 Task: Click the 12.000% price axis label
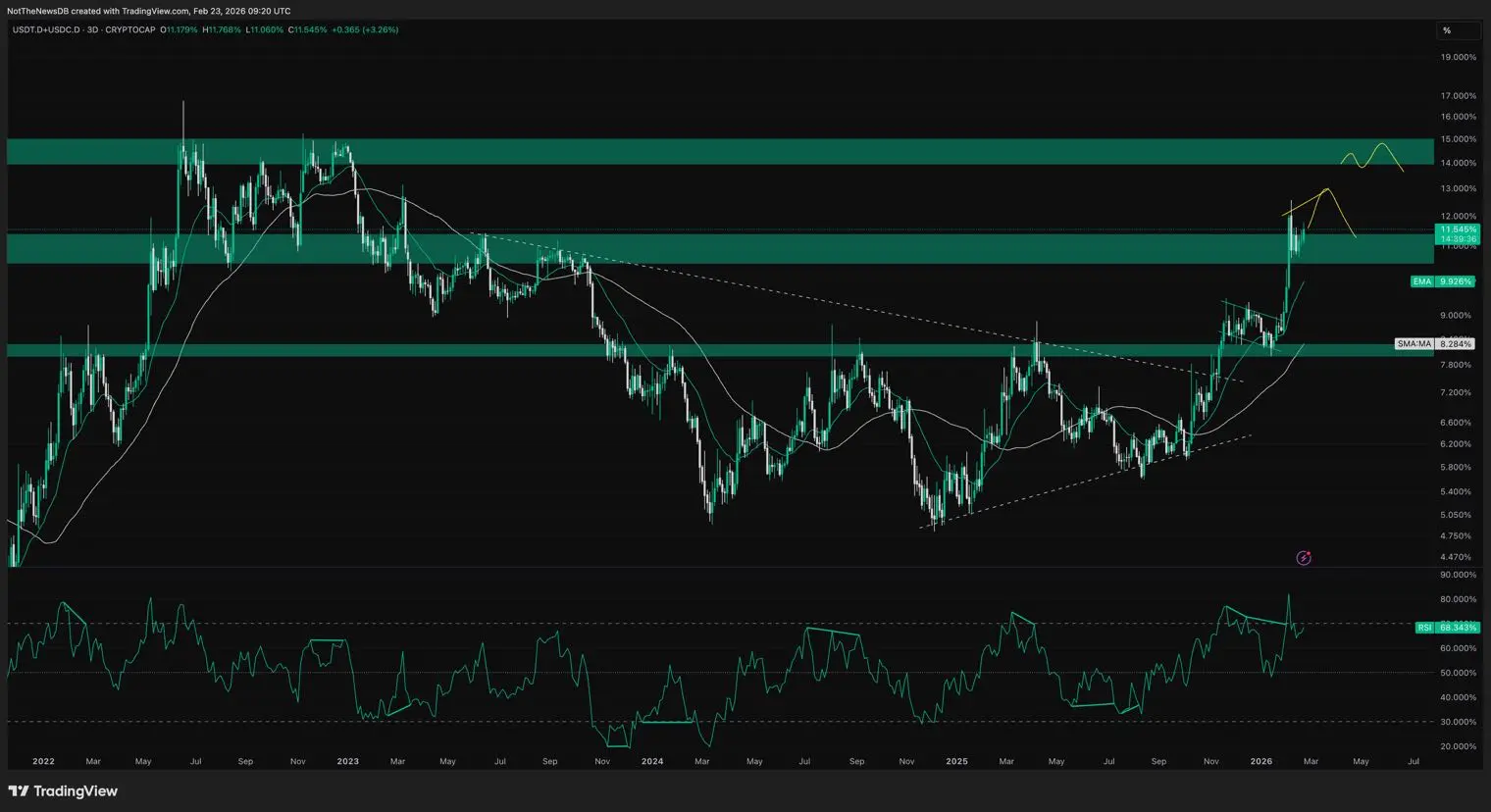[x=1458, y=216]
